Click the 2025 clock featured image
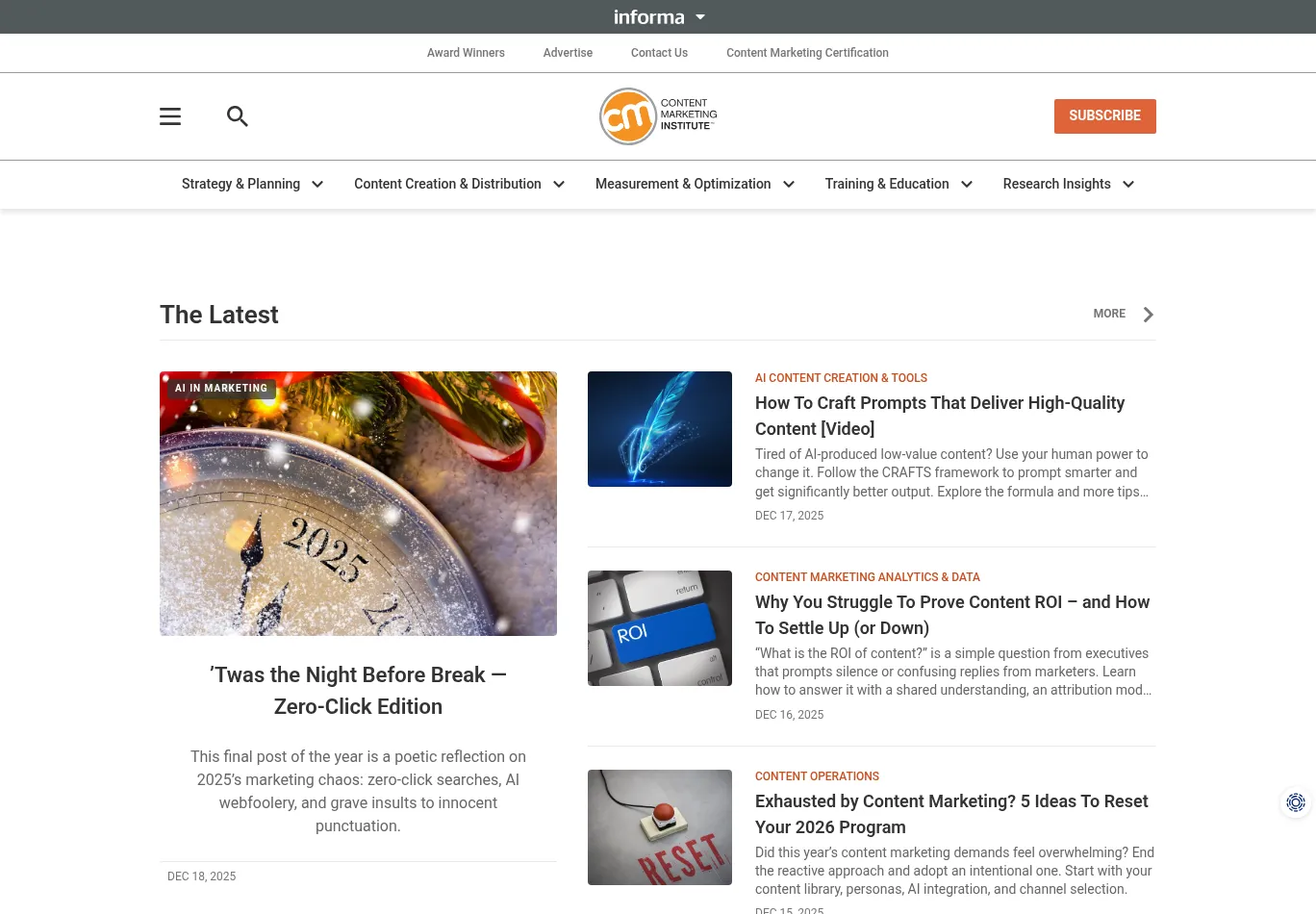Screen dimensions: 1316x914 pyautogui.click(x=358, y=503)
